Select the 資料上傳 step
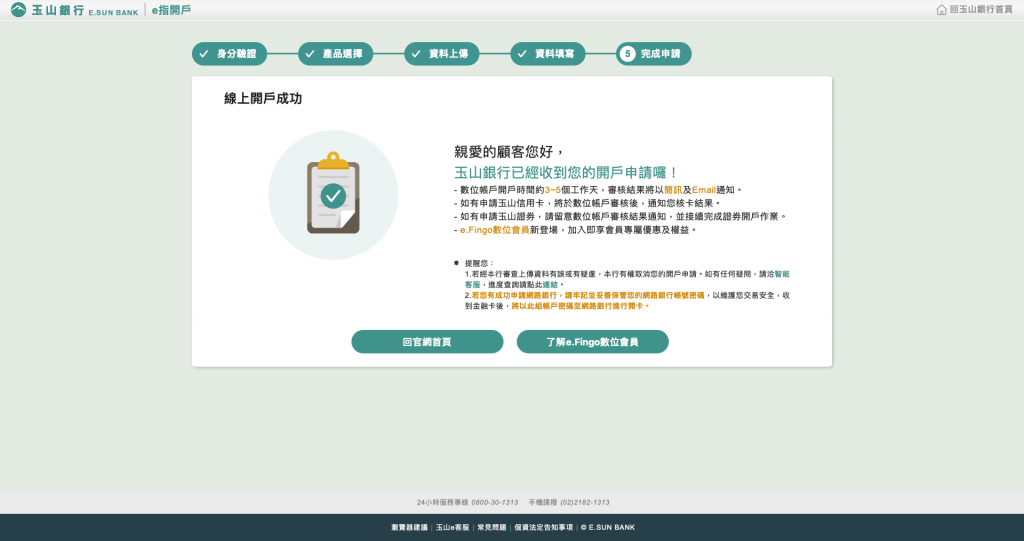 441,54
